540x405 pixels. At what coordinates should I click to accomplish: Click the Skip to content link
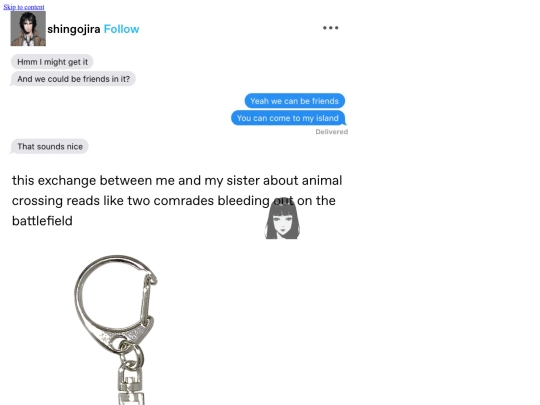24,7
